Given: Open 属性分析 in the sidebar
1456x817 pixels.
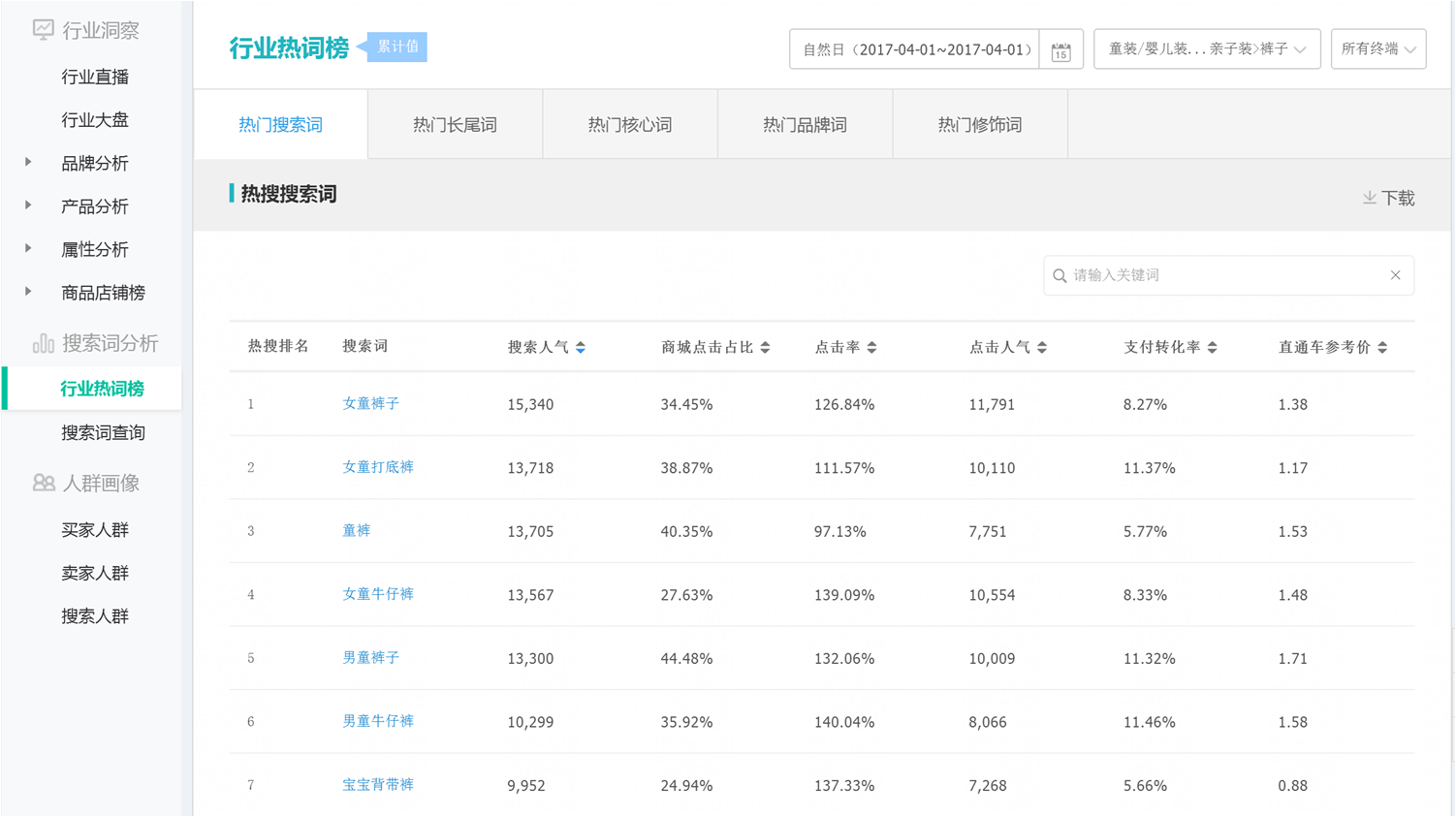Looking at the screenshot, I should [x=95, y=249].
